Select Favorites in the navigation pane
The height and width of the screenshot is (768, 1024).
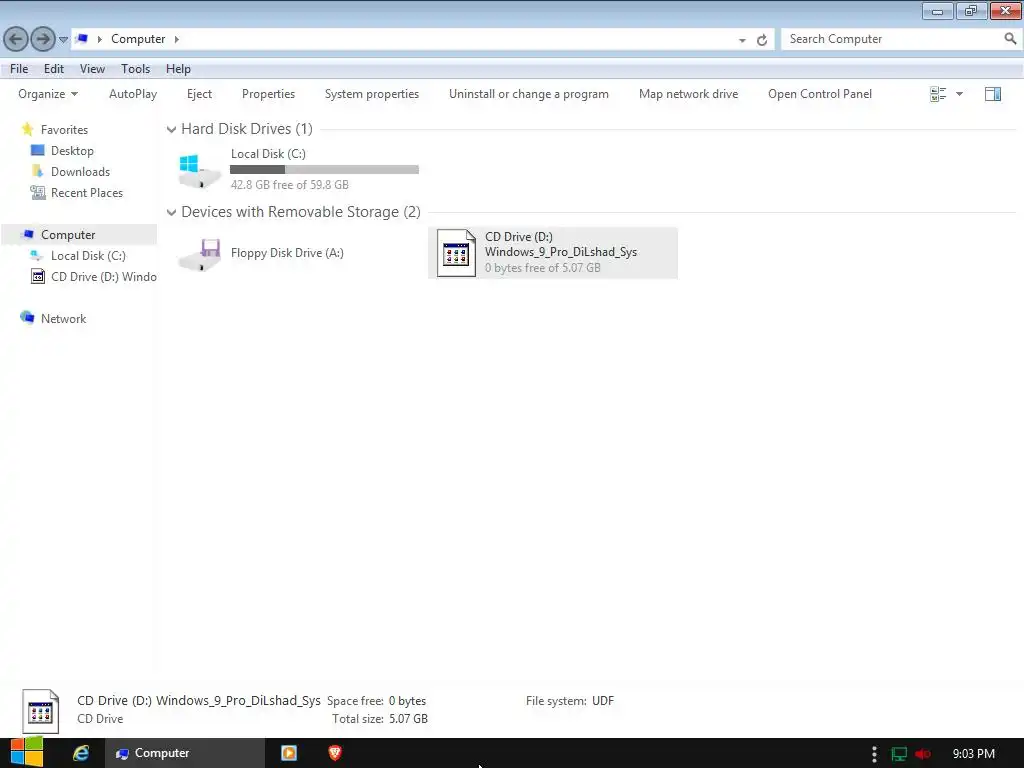(x=64, y=130)
